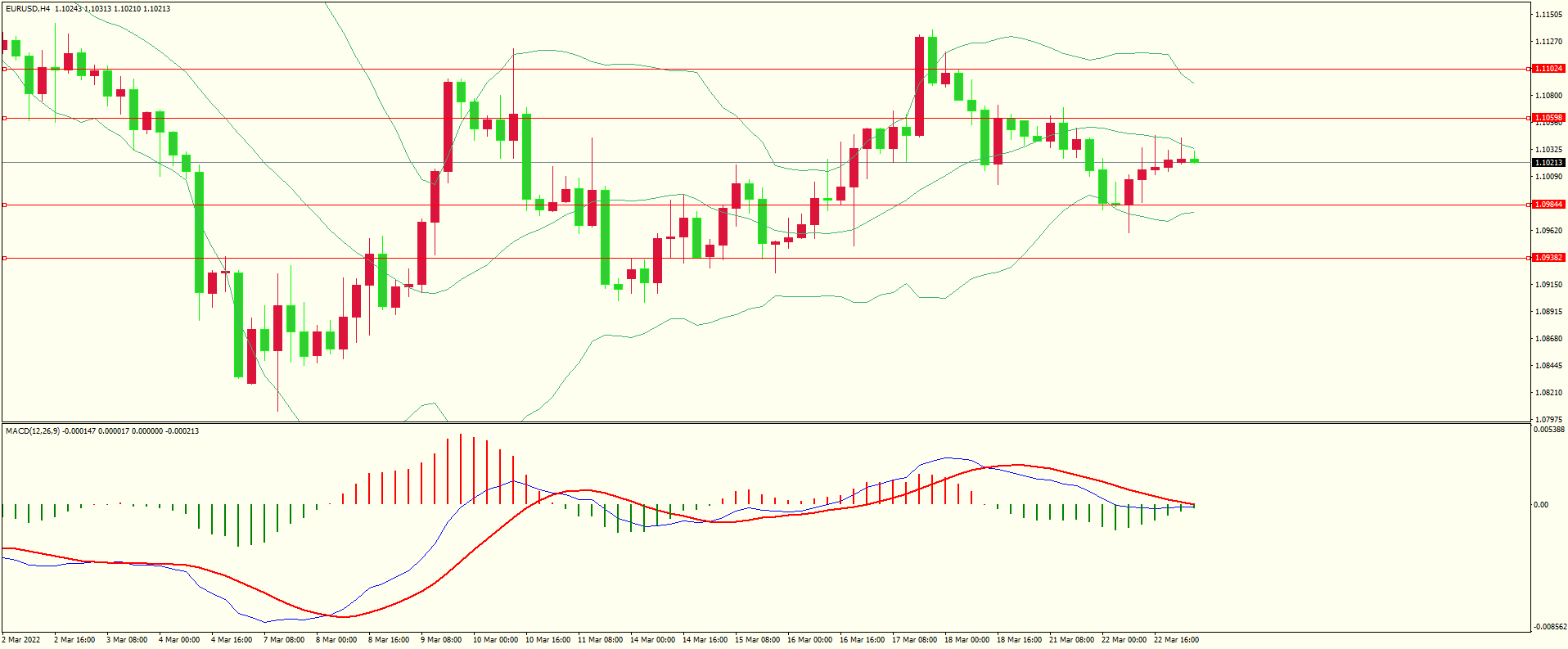Click the 1.10325 price scale value
The image size is (1568, 649).
coord(1549,150)
